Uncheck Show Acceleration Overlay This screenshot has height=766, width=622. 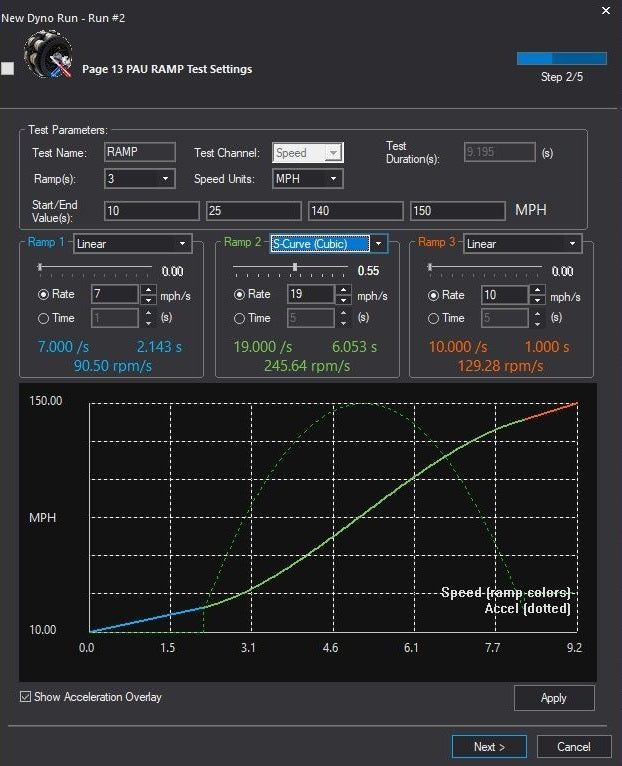(25, 697)
